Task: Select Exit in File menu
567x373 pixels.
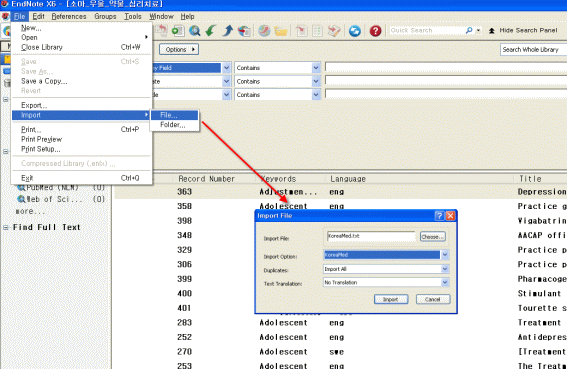Action: pyautogui.click(x=81, y=178)
